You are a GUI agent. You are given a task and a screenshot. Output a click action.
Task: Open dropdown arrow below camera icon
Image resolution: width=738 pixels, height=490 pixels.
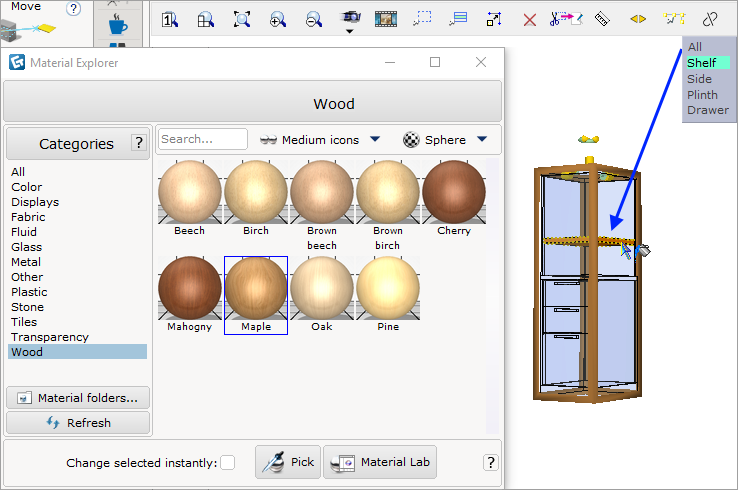(350, 32)
